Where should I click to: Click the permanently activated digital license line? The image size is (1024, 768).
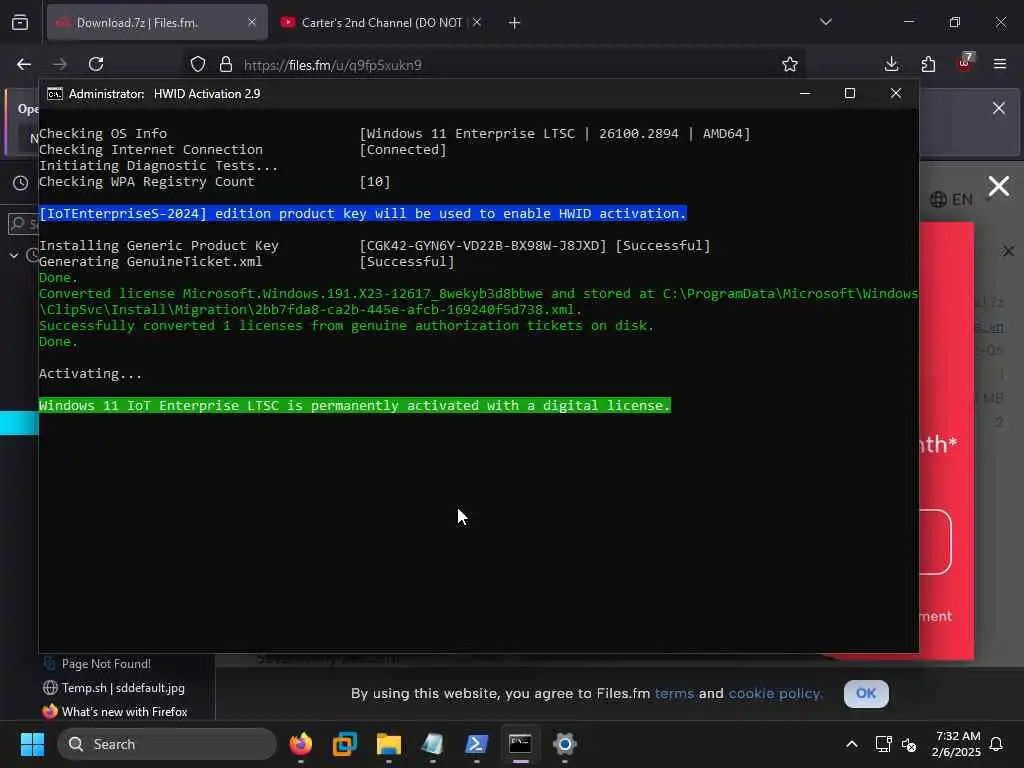(355, 406)
